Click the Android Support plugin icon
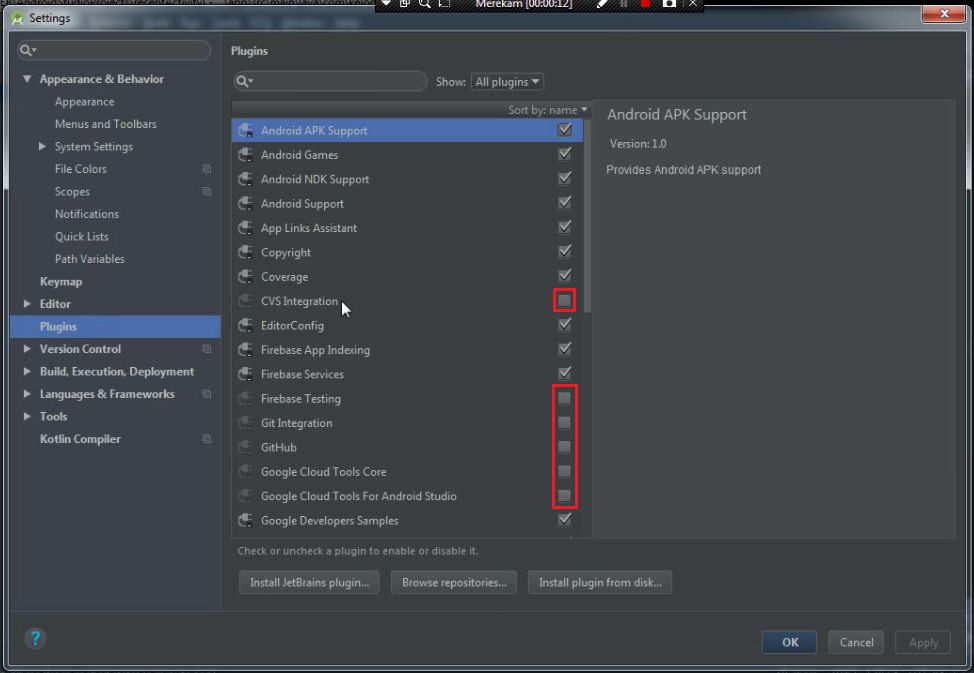 point(245,203)
